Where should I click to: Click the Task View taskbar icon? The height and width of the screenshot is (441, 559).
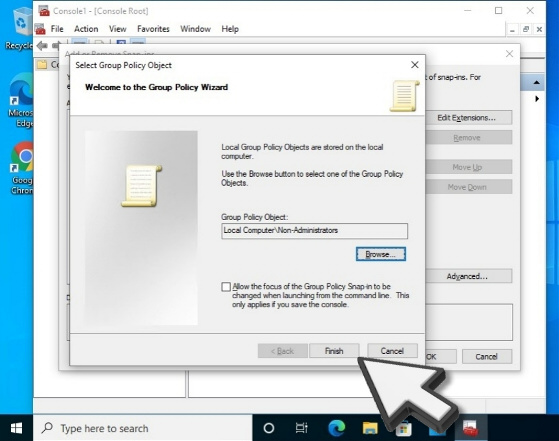point(302,428)
